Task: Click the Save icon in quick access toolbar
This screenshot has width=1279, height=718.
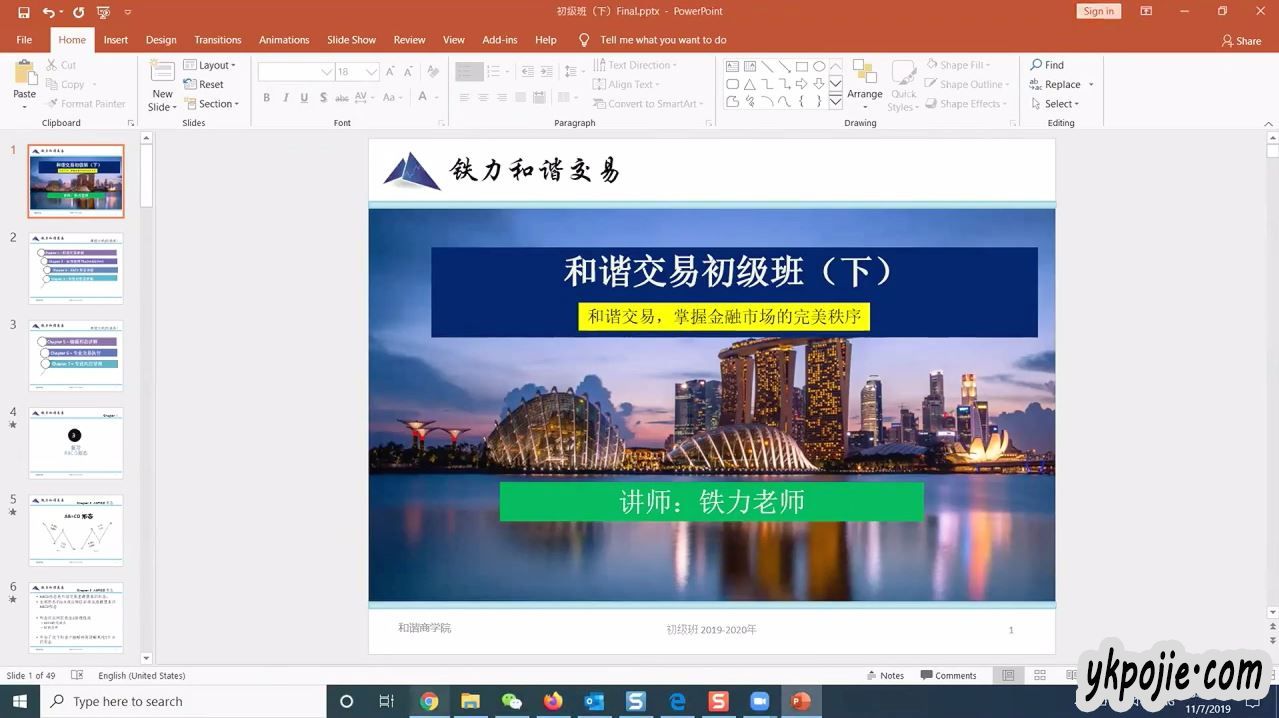Action: (x=24, y=12)
